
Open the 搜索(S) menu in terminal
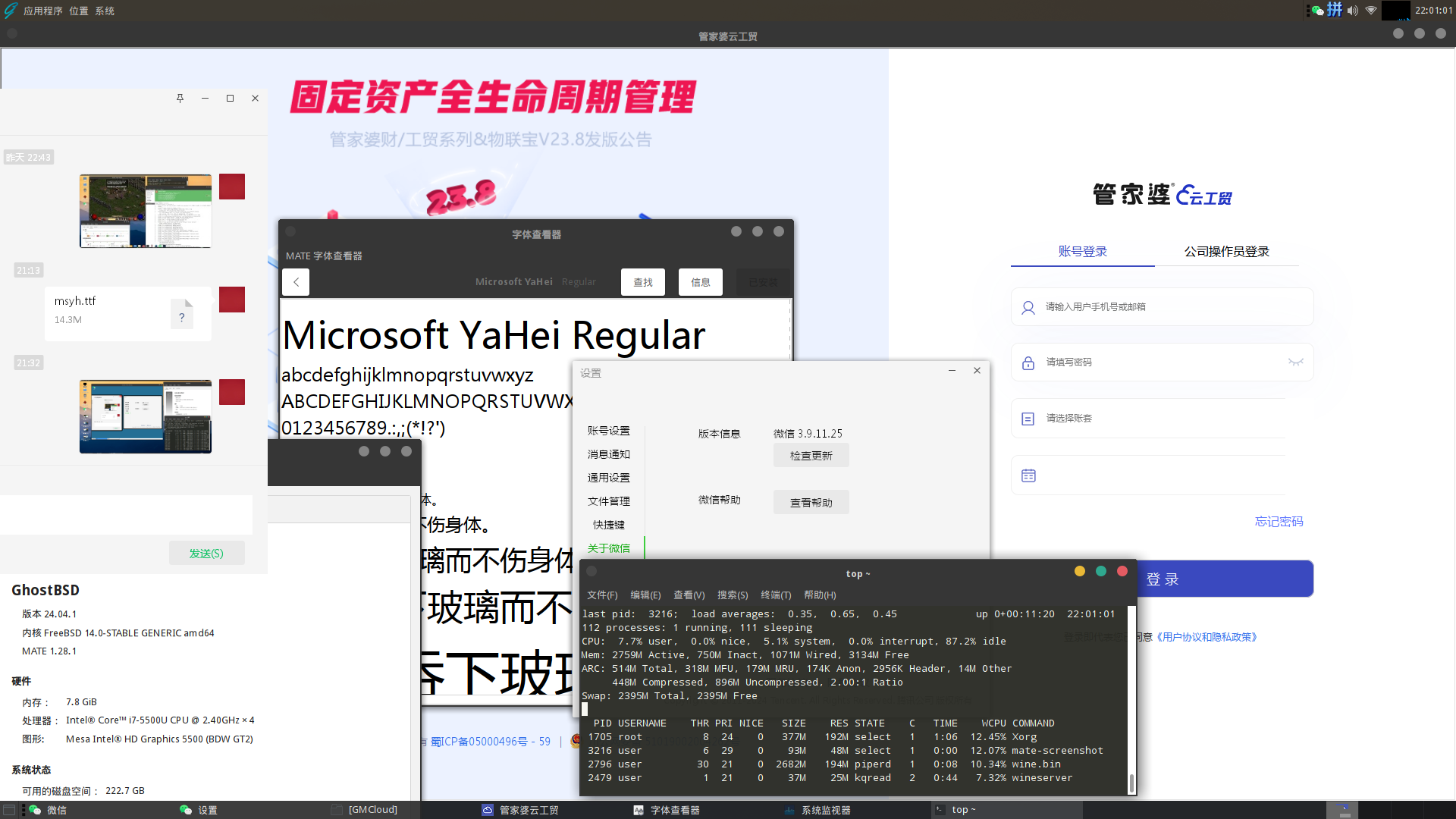pyautogui.click(x=733, y=595)
